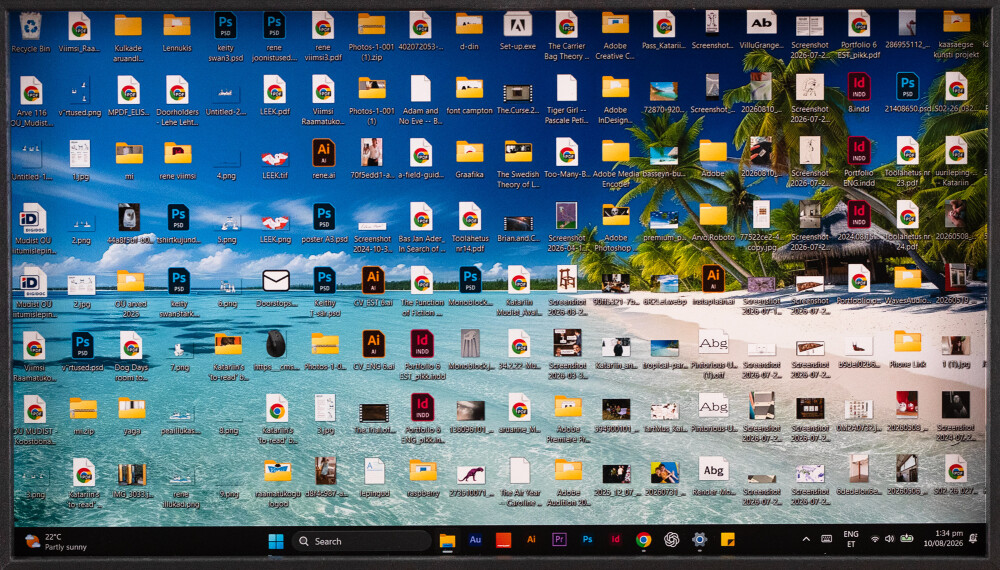
Task: Open the Phone Link shortcut
Action: point(907,342)
